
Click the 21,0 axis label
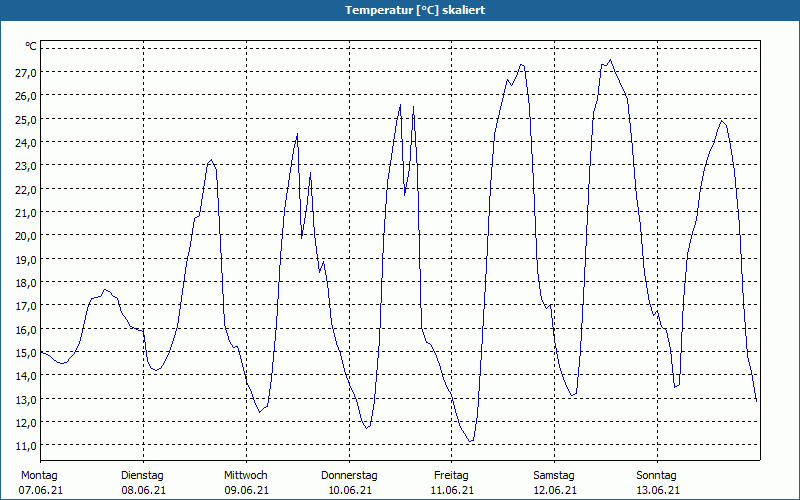point(26,213)
